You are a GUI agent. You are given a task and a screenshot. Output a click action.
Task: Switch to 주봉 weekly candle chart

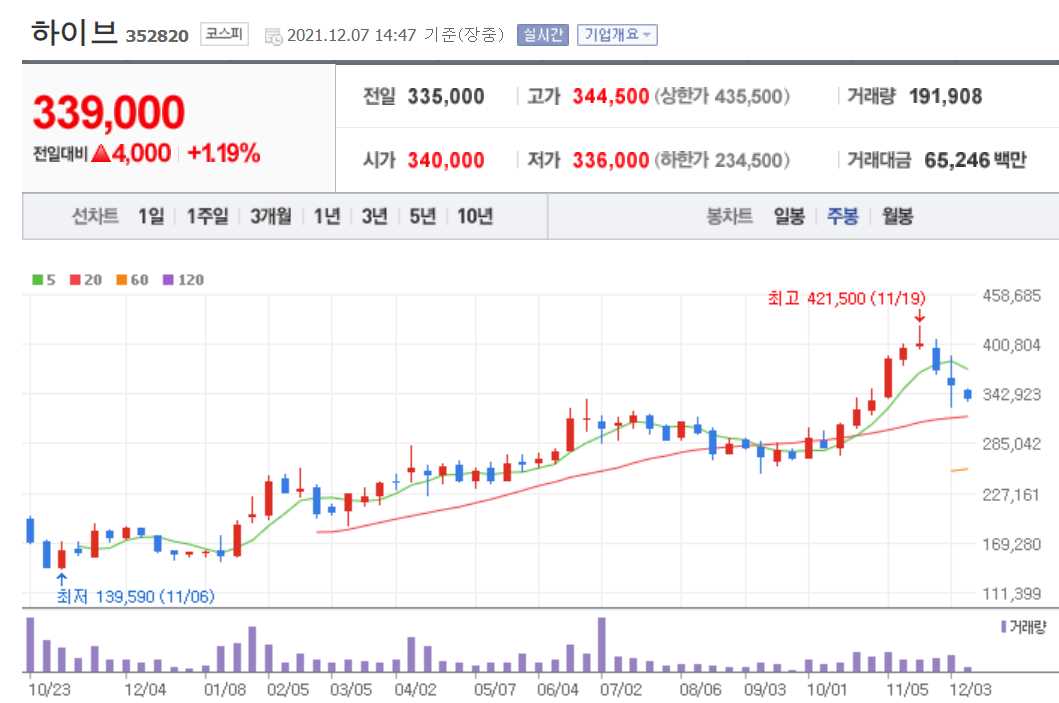click(x=843, y=216)
